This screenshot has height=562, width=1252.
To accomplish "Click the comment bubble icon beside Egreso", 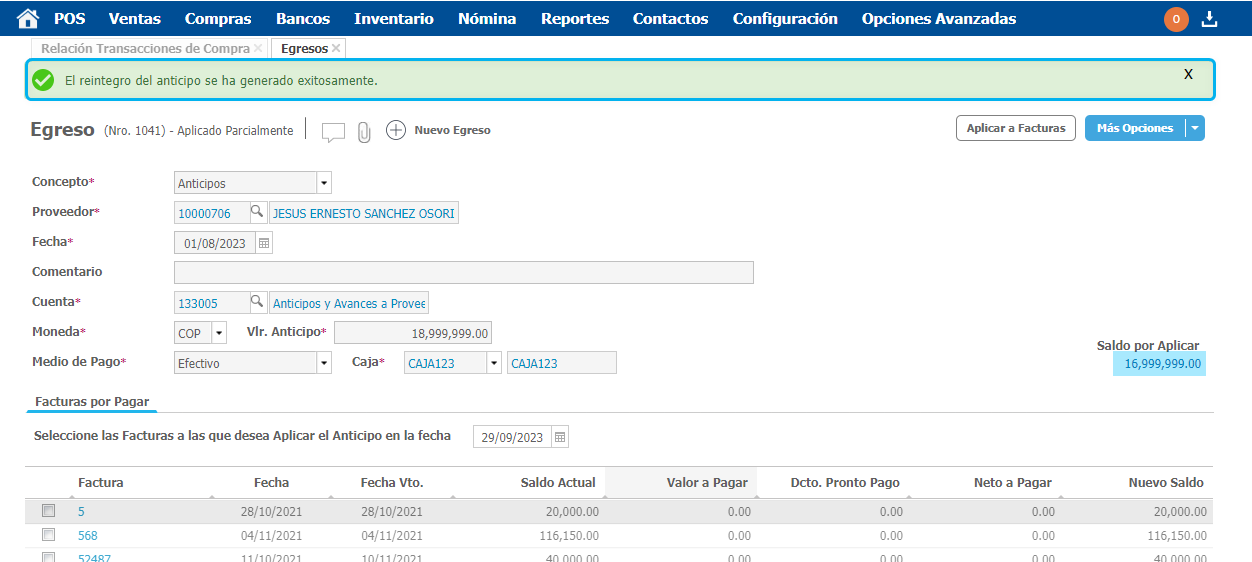I will [x=333, y=132].
